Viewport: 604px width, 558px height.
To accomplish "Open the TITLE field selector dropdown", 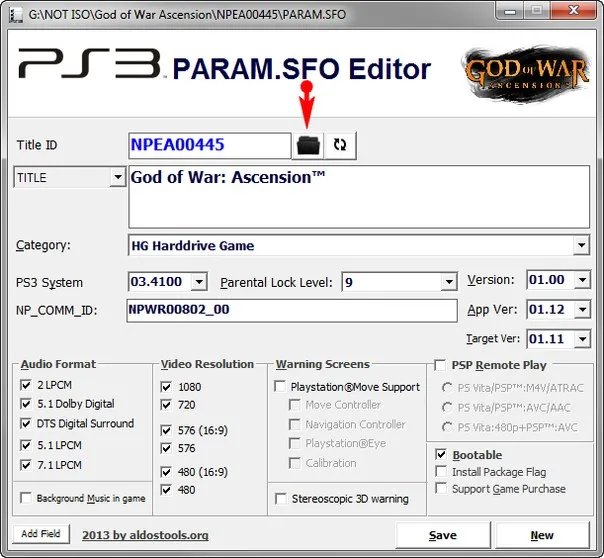I will point(117,177).
